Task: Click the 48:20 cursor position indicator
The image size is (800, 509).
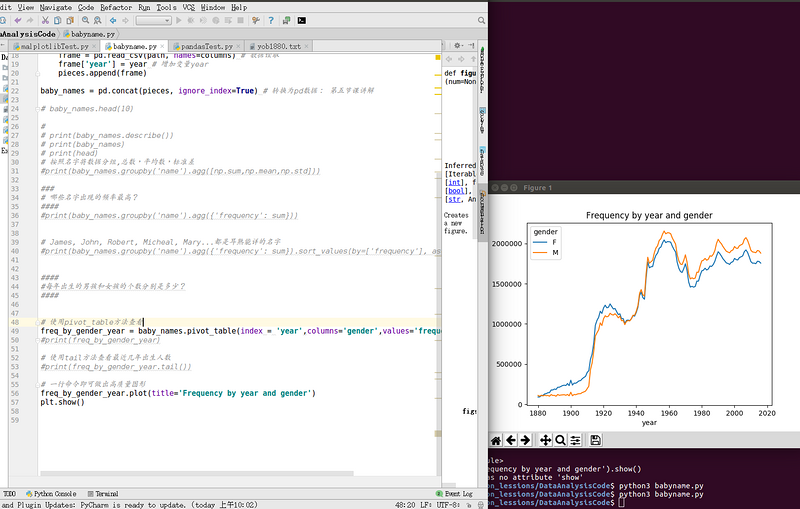Action: 405,505
